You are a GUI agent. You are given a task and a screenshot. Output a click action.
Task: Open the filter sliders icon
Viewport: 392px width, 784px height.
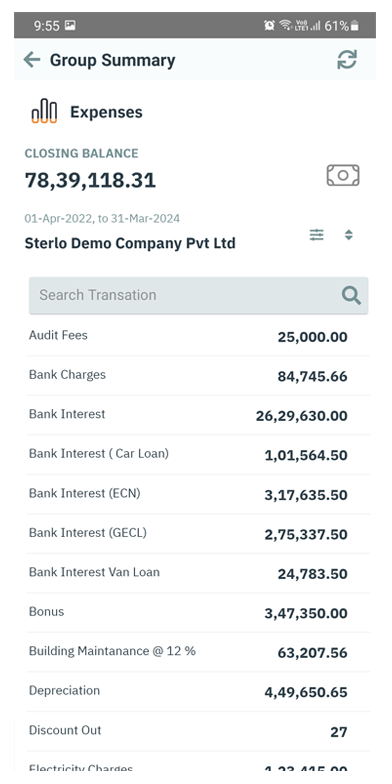pyautogui.click(x=316, y=234)
